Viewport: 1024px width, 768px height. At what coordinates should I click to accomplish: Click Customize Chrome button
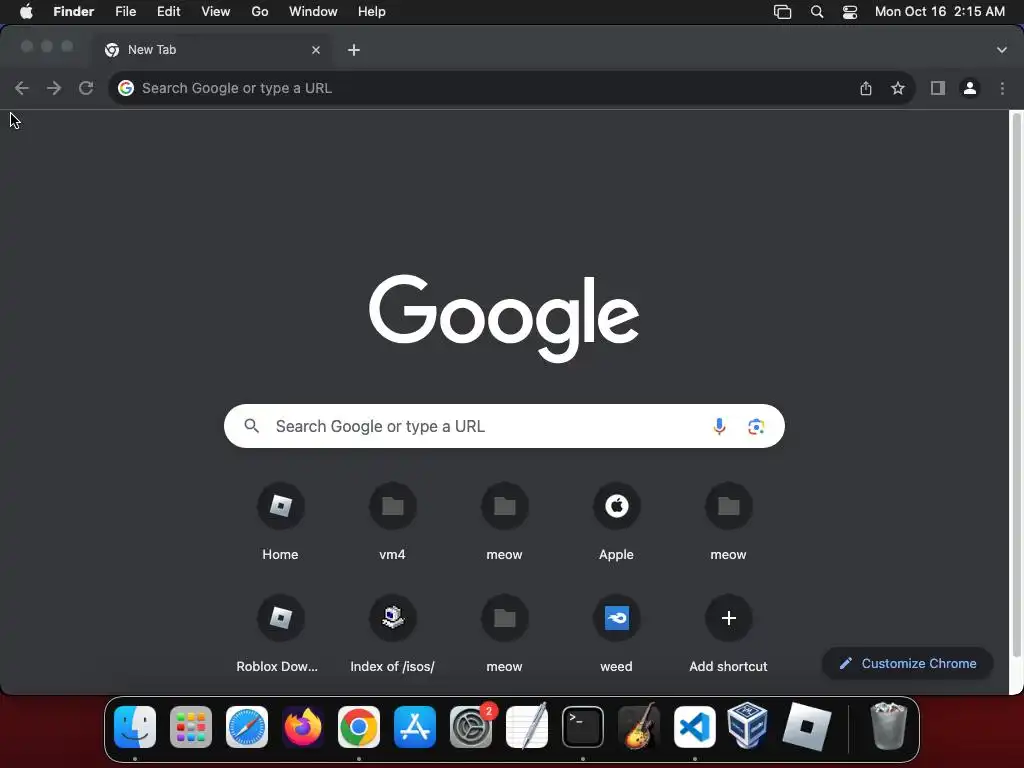click(908, 664)
